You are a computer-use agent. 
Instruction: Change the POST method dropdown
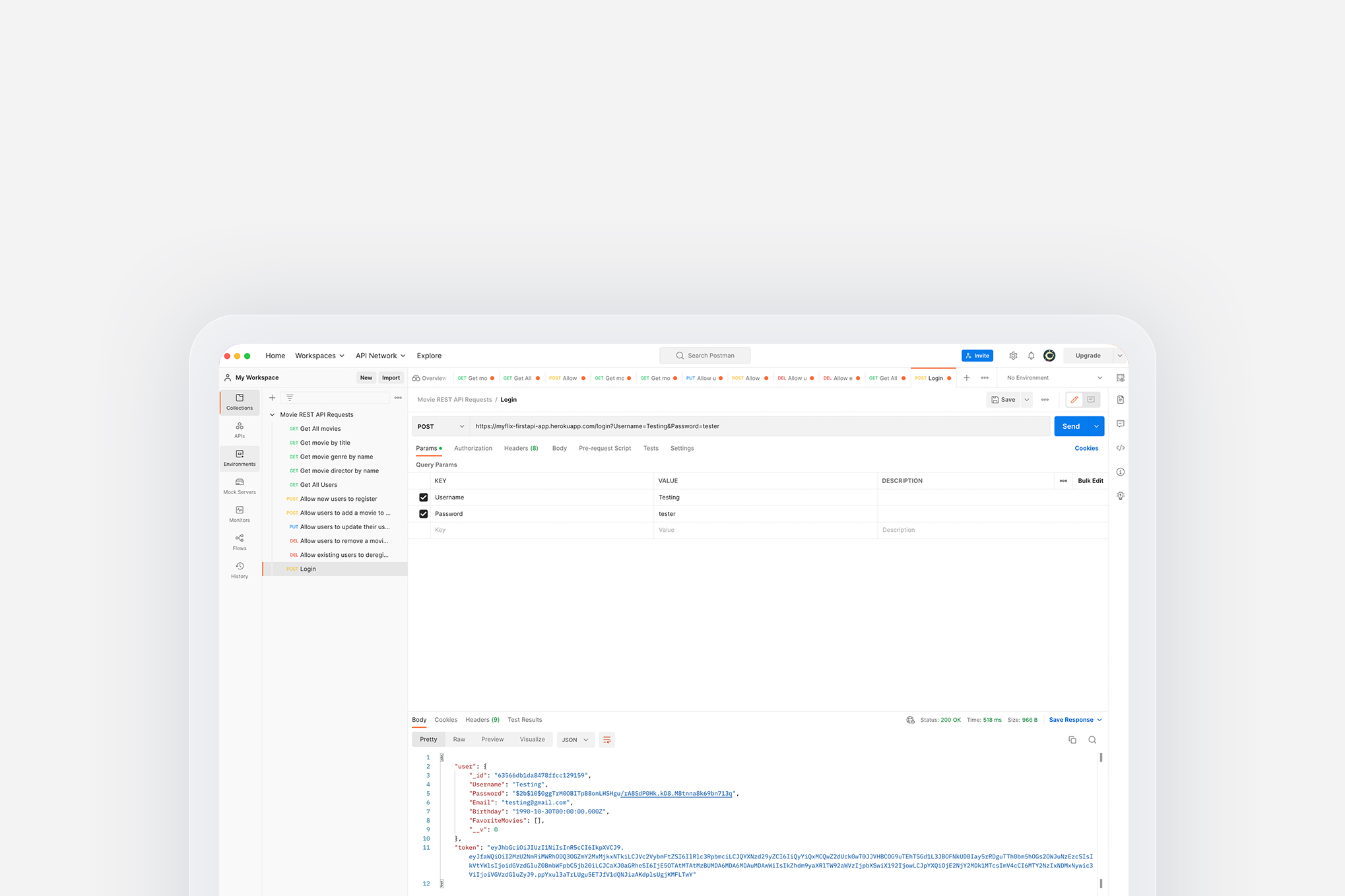441,426
